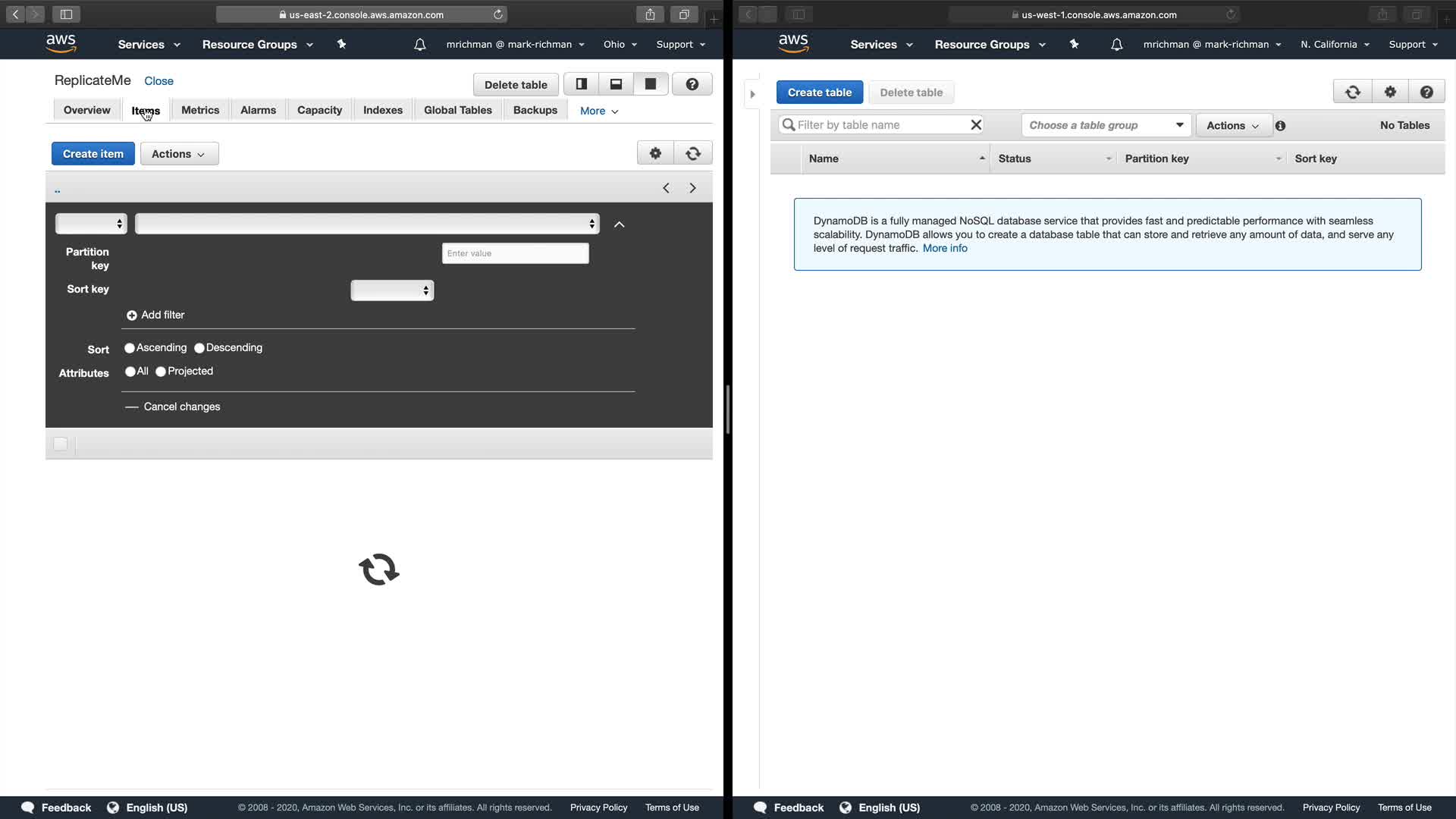Choose Projected attributes option
Screen dimensions: 1456x819
pos(161,372)
